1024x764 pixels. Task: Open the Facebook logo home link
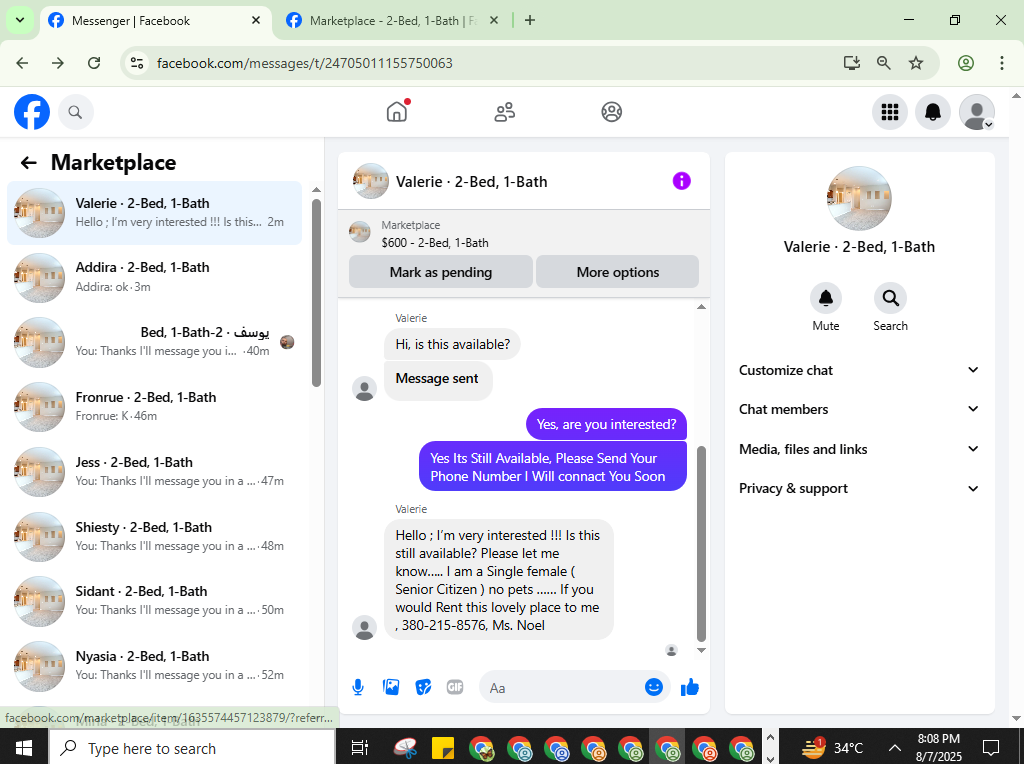coord(32,112)
